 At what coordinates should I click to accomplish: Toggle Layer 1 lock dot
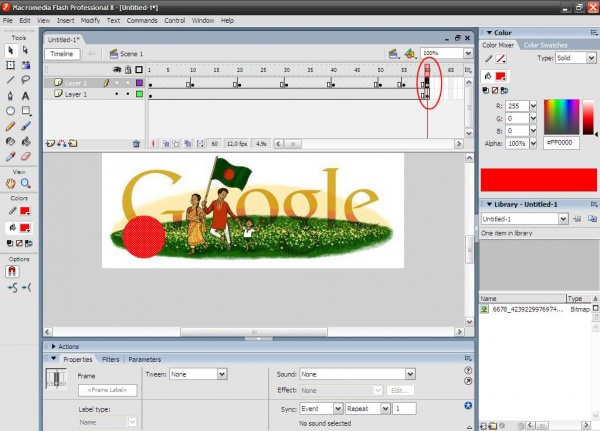[x=128, y=94]
